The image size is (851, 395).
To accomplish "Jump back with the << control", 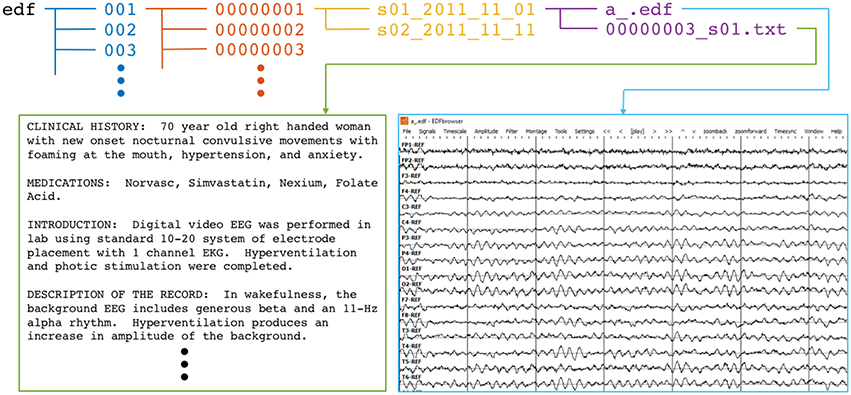I will (x=607, y=132).
